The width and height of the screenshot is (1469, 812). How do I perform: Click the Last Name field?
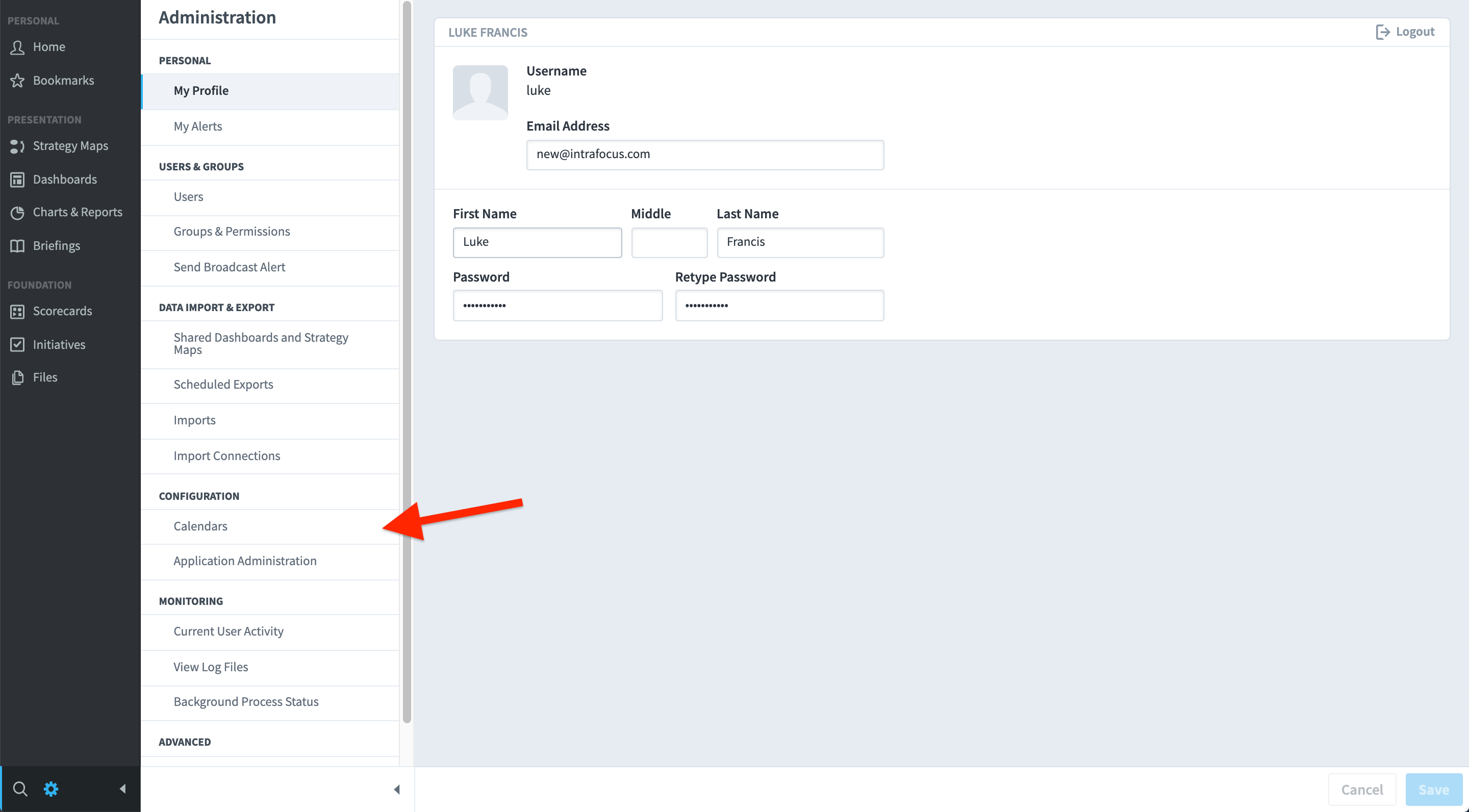tap(800, 242)
